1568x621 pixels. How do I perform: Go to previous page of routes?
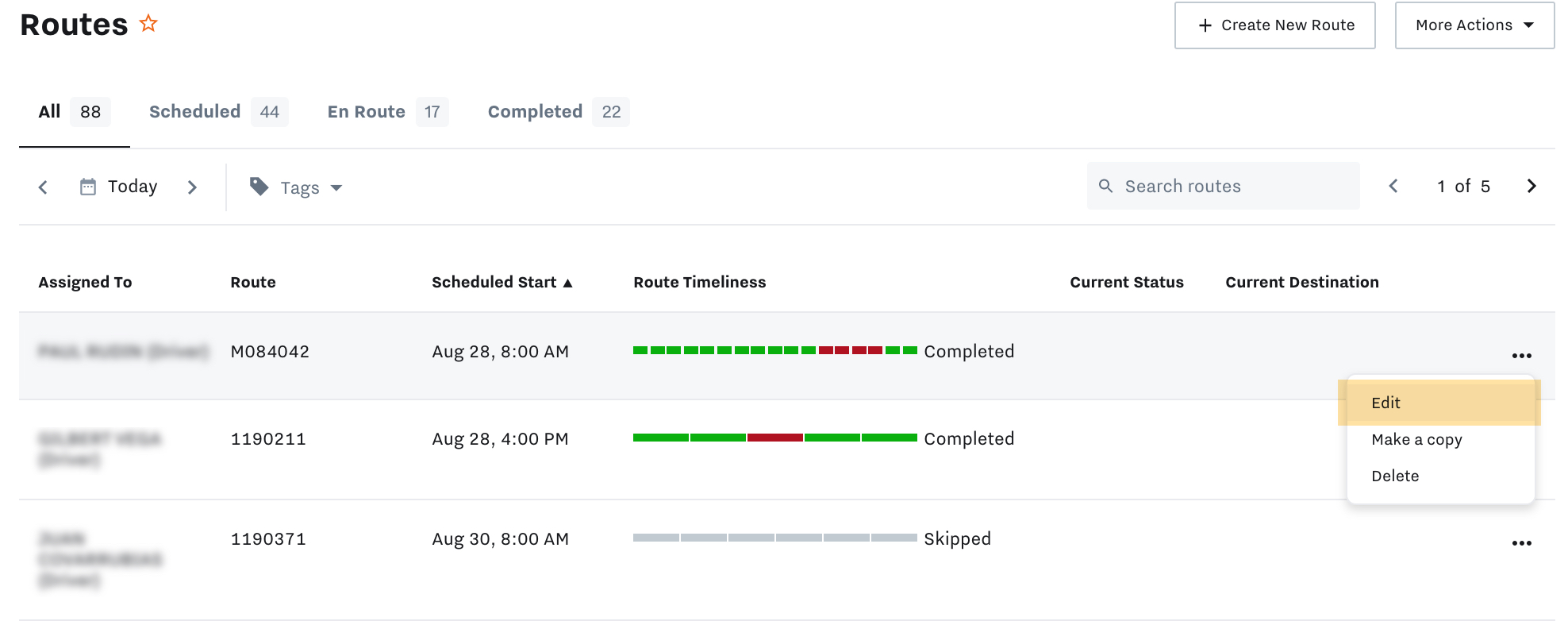click(x=1393, y=186)
